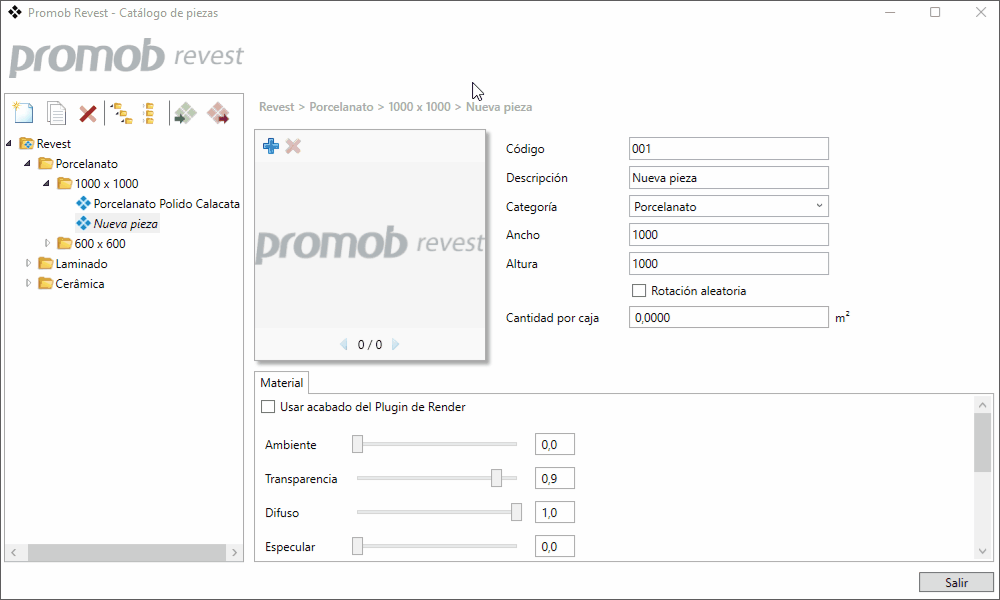Click the red X delete icon in the catalog toolbar
Image resolution: width=1000 pixels, height=600 pixels.
coord(87,114)
